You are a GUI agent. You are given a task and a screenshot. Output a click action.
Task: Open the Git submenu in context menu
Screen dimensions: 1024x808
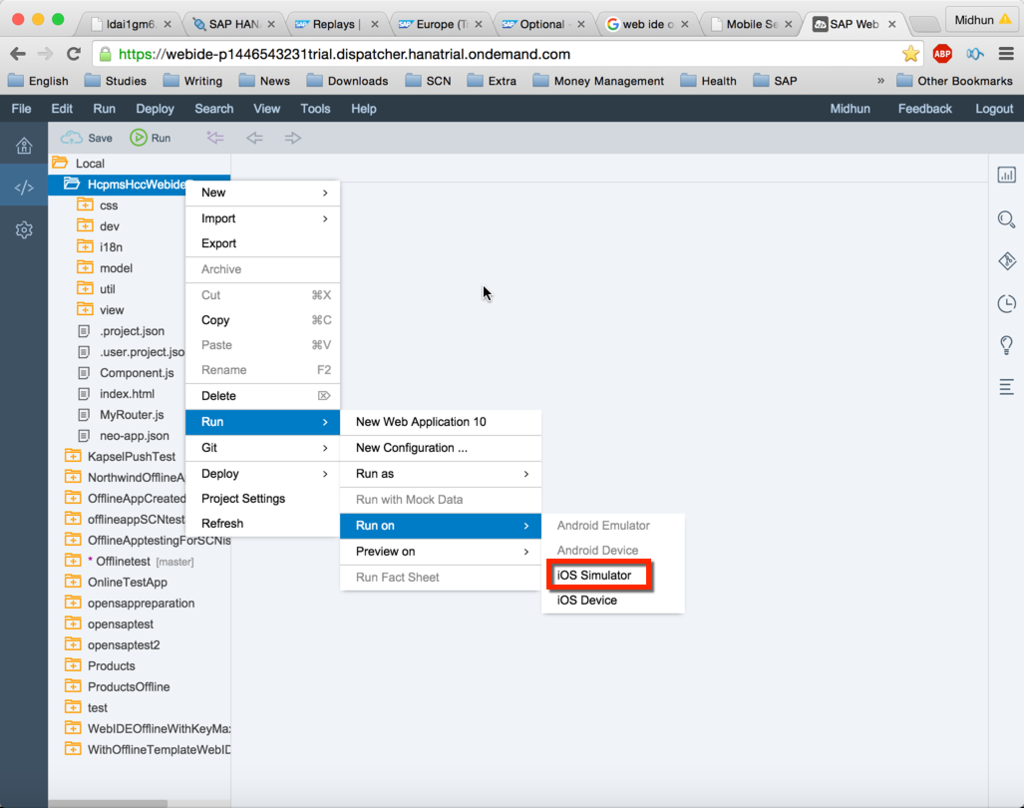coord(263,448)
